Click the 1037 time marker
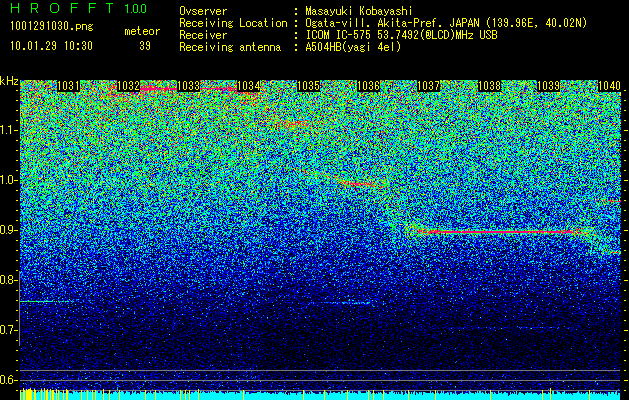The image size is (629, 400). click(x=429, y=86)
